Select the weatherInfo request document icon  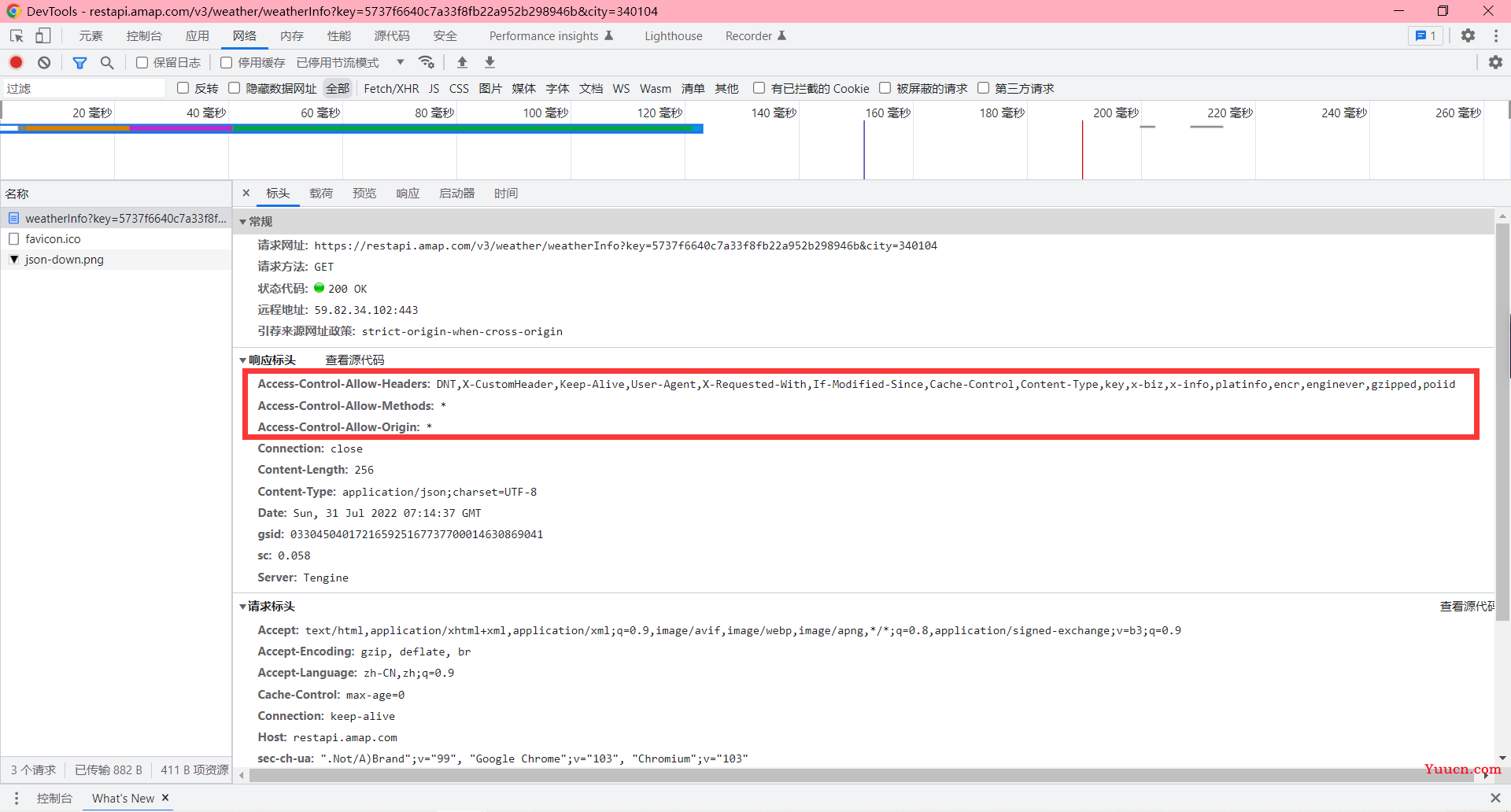(13, 218)
